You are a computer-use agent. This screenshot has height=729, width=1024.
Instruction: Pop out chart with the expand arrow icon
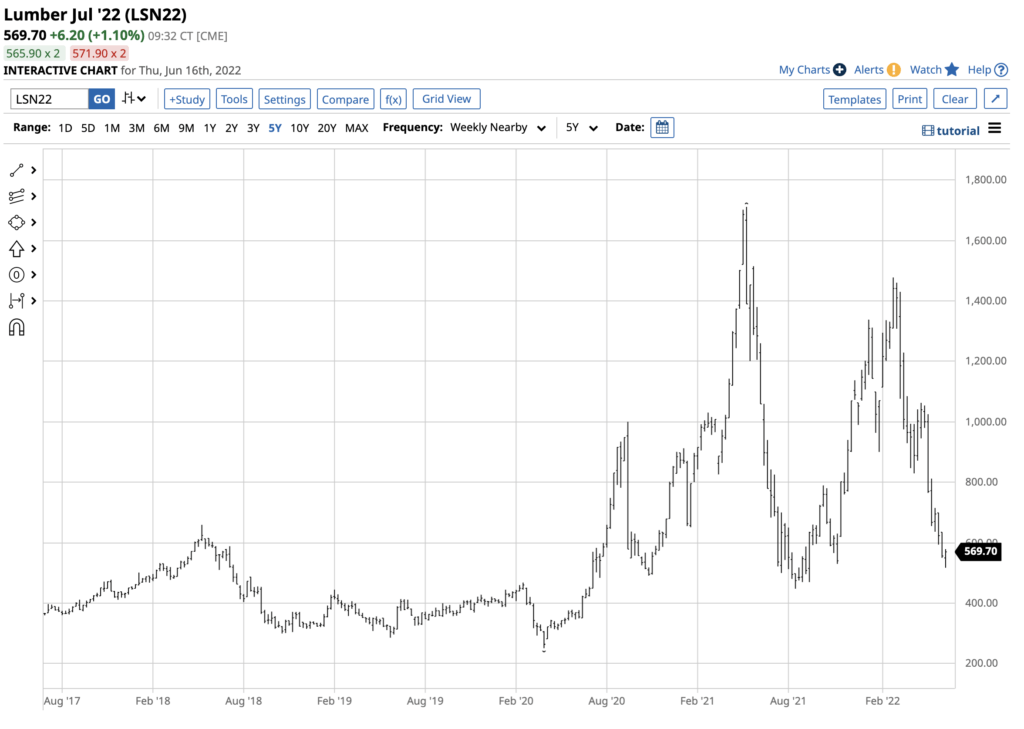(x=995, y=99)
